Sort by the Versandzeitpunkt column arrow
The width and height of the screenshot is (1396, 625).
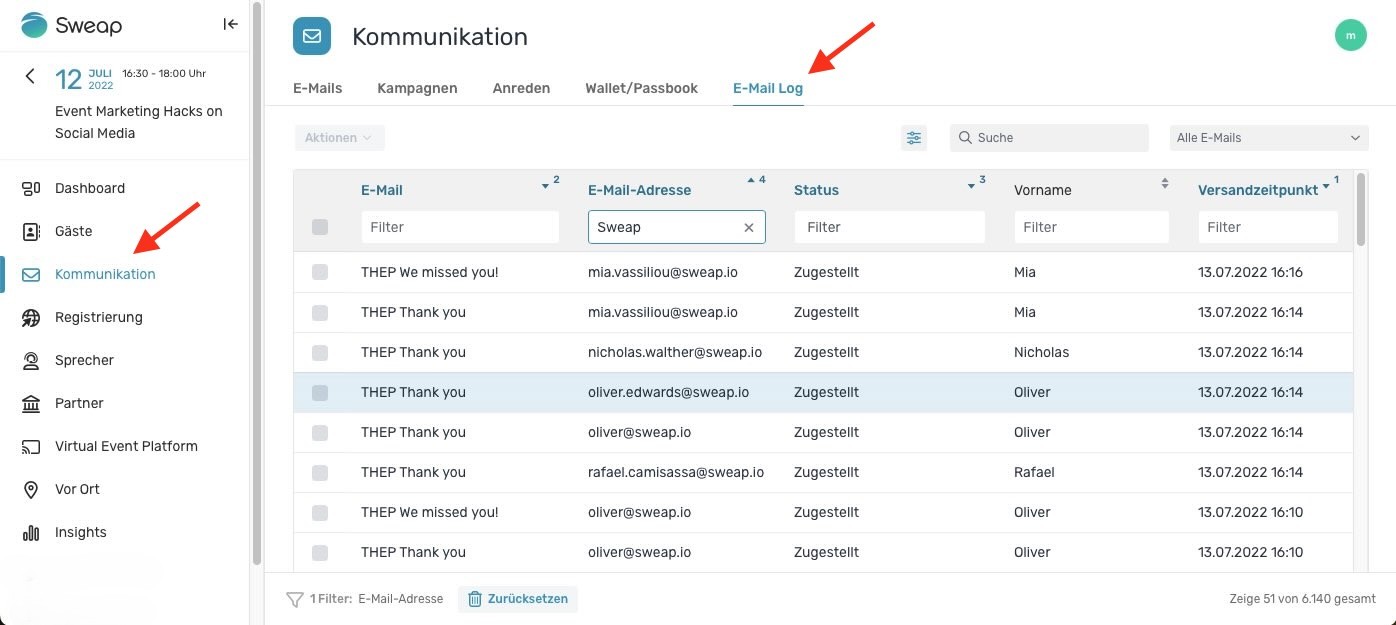point(1326,186)
